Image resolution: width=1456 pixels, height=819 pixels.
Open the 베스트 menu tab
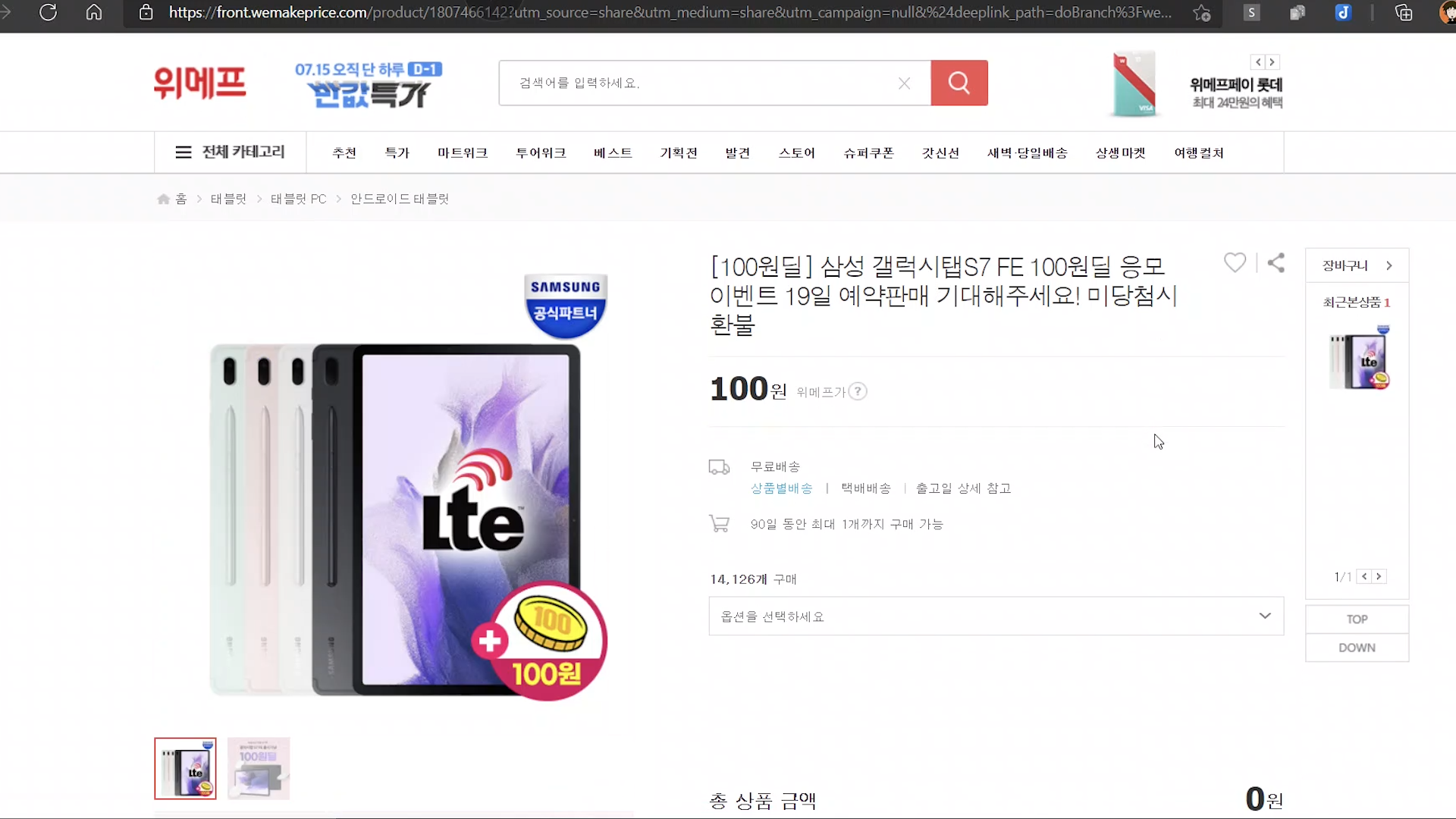[x=613, y=153]
